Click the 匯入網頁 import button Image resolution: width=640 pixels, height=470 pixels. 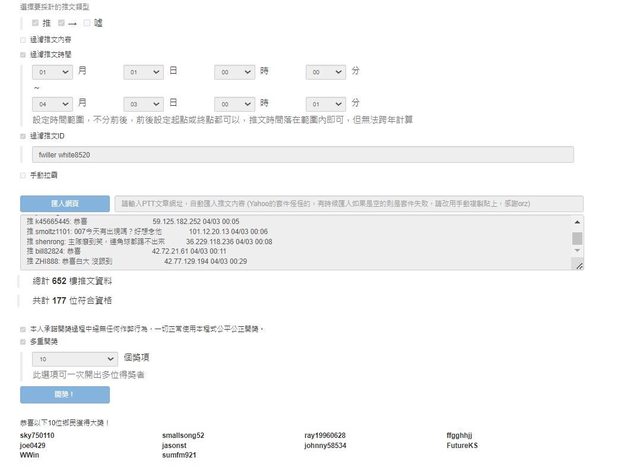coord(64,202)
